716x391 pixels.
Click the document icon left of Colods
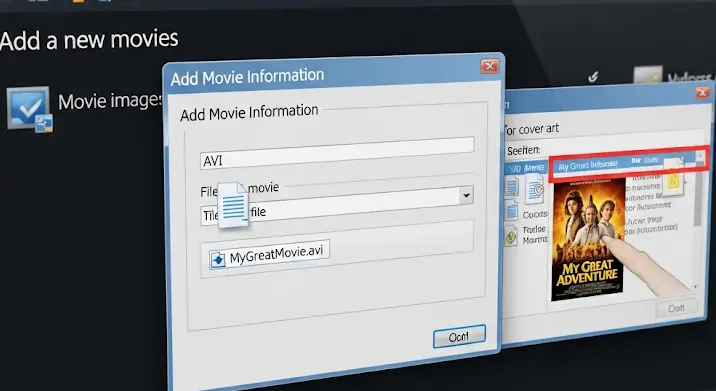point(512,211)
